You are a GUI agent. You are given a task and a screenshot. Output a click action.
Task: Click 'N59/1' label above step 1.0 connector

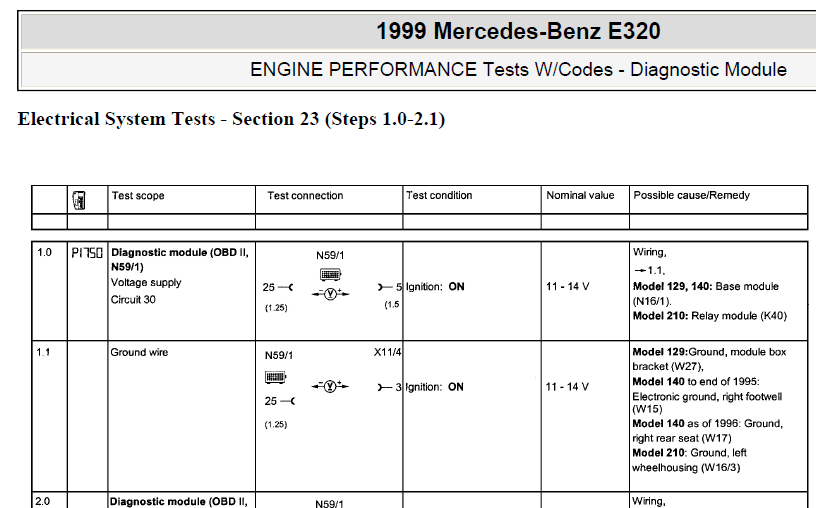330,256
